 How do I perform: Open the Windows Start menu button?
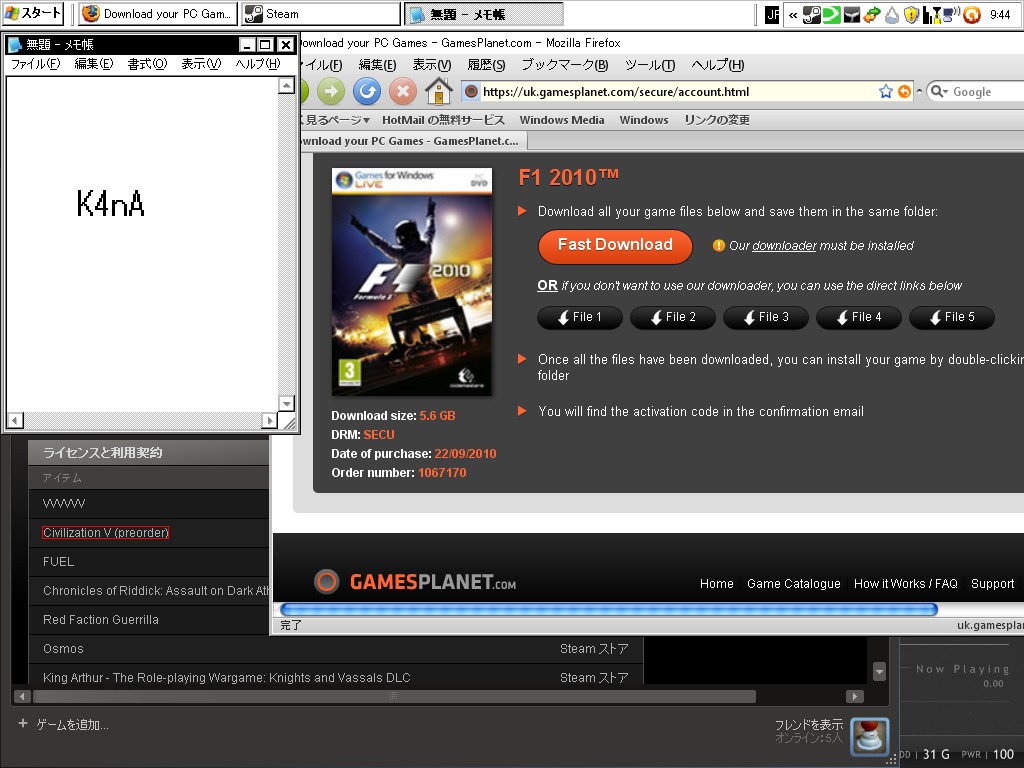pos(32,13)
